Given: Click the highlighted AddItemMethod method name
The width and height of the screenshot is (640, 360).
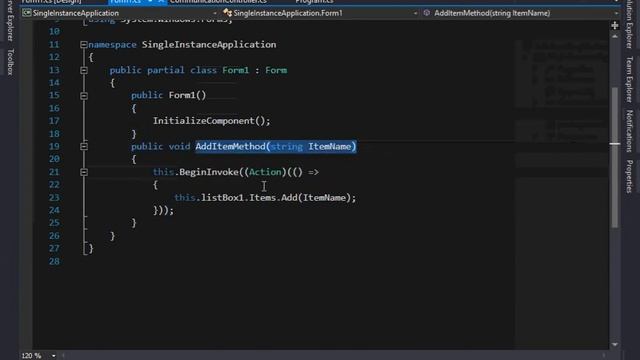Looking at the screenshot, I should [230, 147].
